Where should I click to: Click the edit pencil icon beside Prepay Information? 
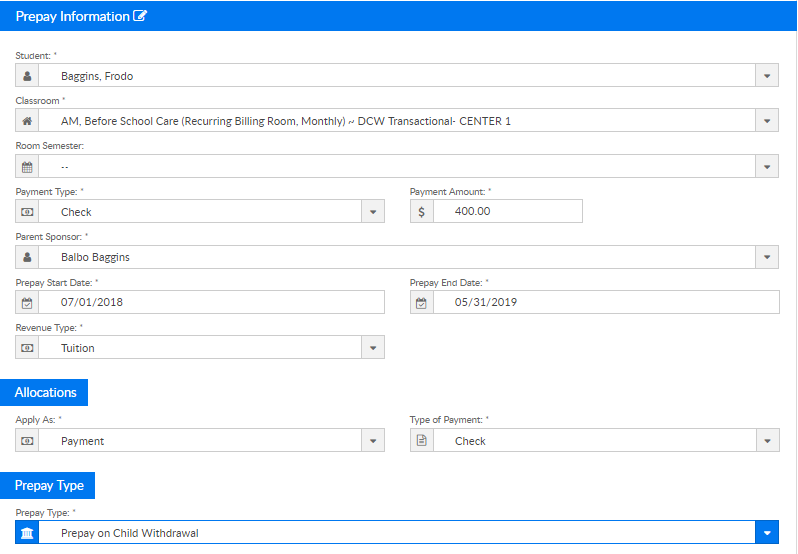(140, 16)
